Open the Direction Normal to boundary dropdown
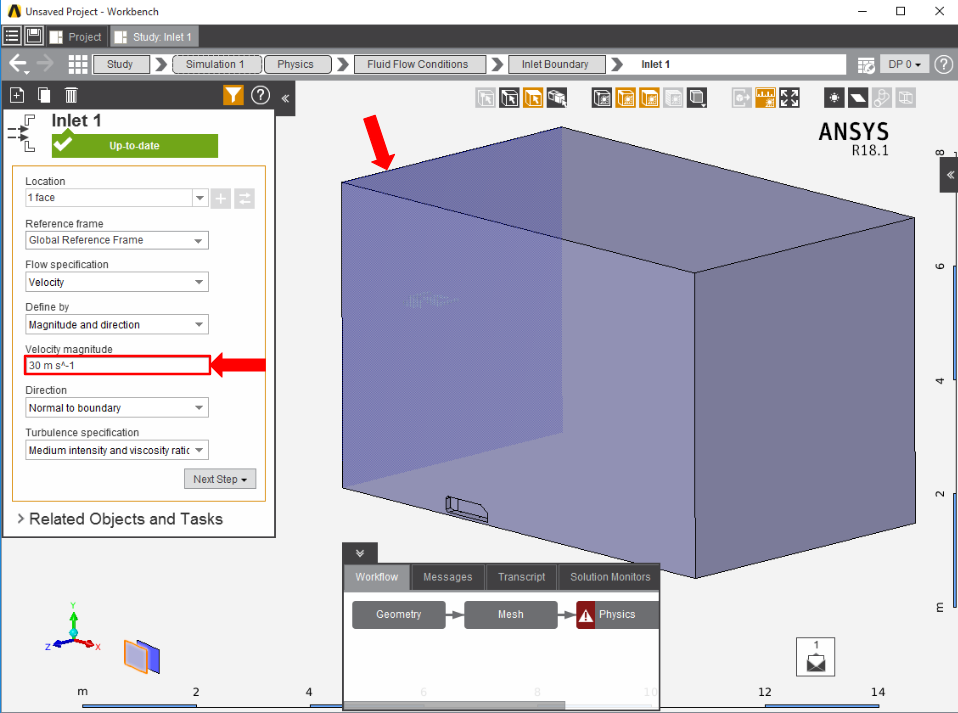 pyautogui.click(x=117, y=408)
